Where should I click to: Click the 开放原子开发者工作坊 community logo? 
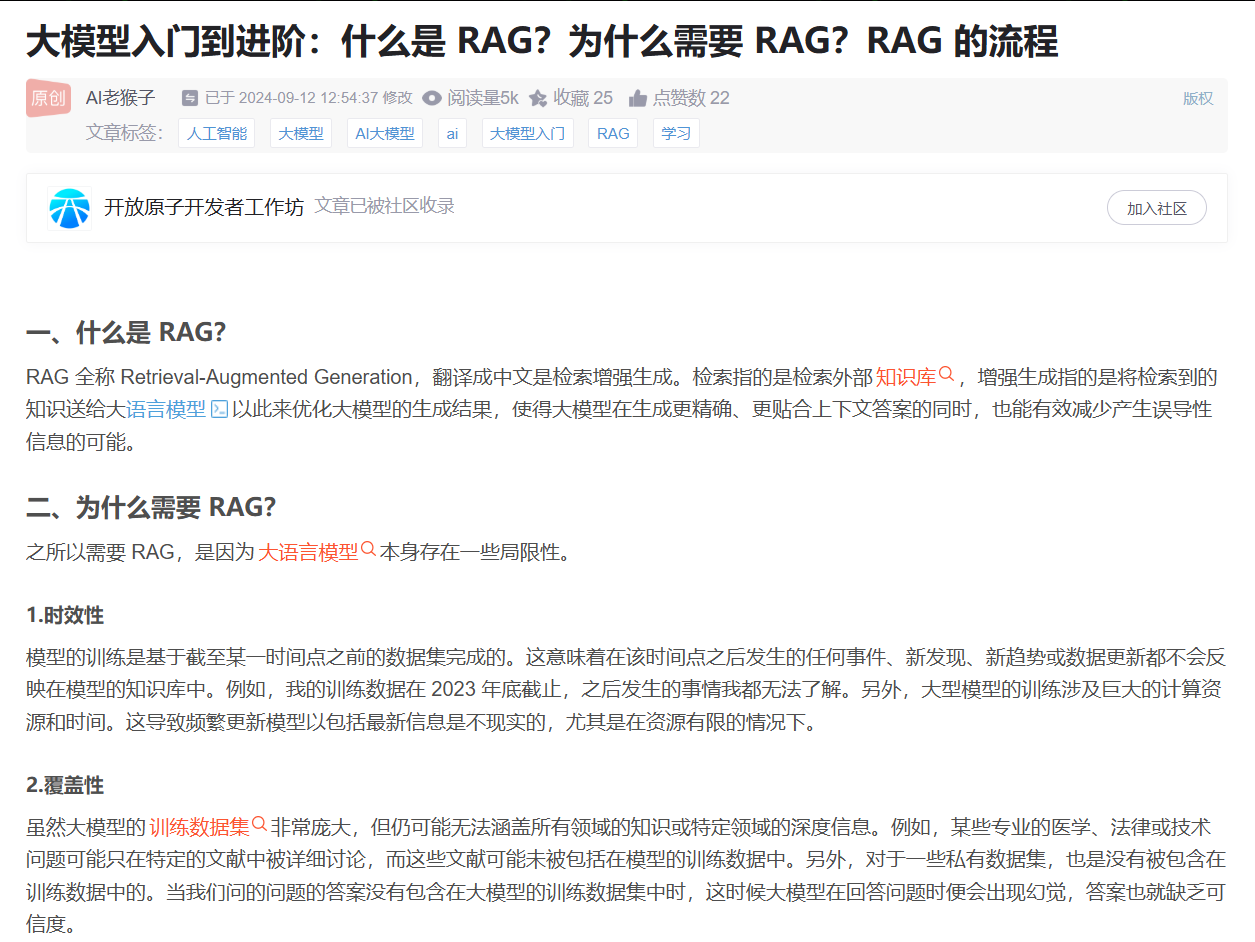click(69, 208)
